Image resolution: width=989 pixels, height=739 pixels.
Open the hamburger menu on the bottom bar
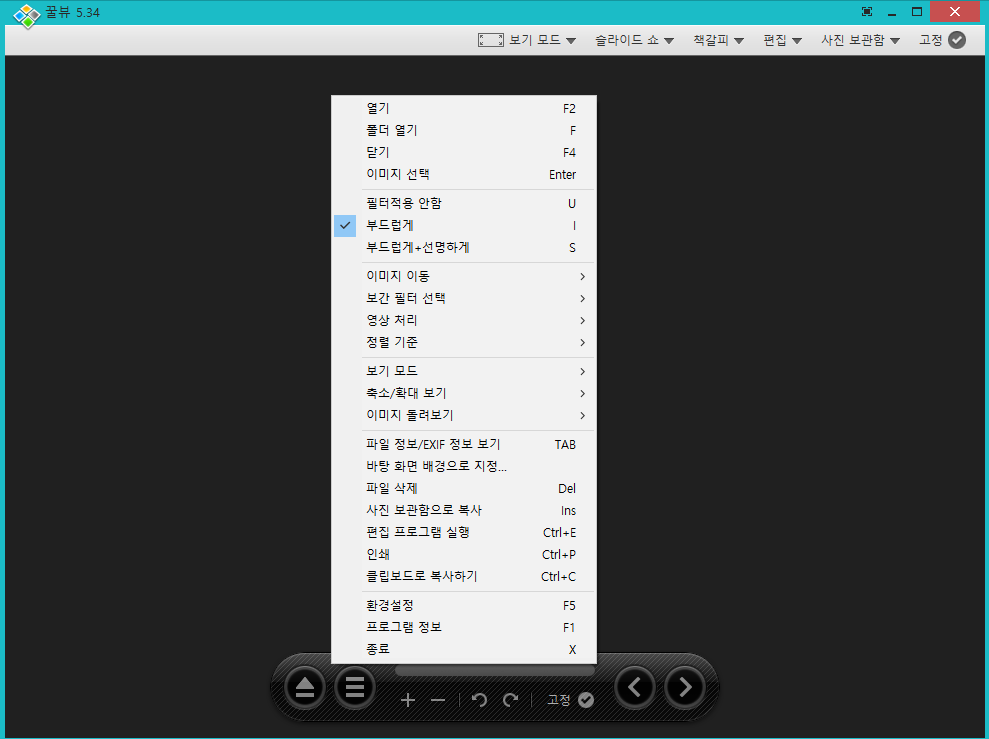(355, 687)
